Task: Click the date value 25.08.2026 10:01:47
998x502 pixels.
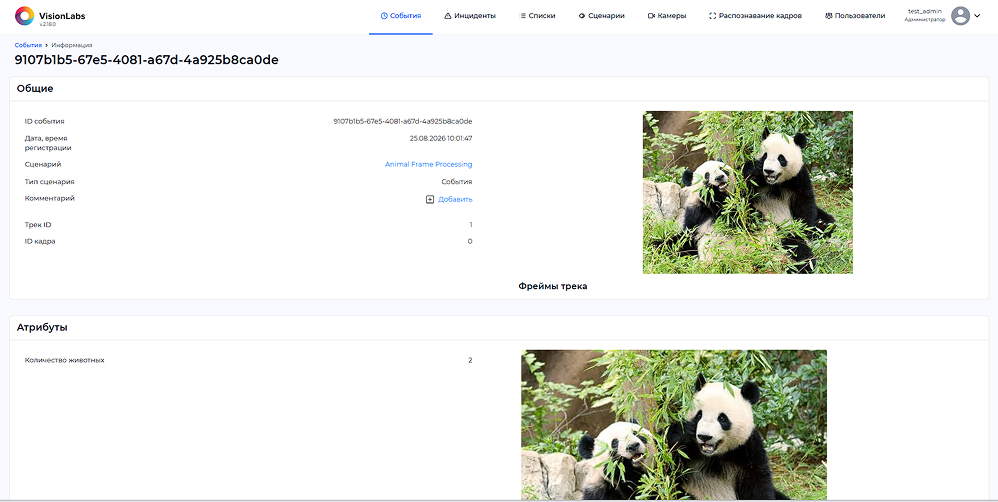Action: (x=441, y=137)
